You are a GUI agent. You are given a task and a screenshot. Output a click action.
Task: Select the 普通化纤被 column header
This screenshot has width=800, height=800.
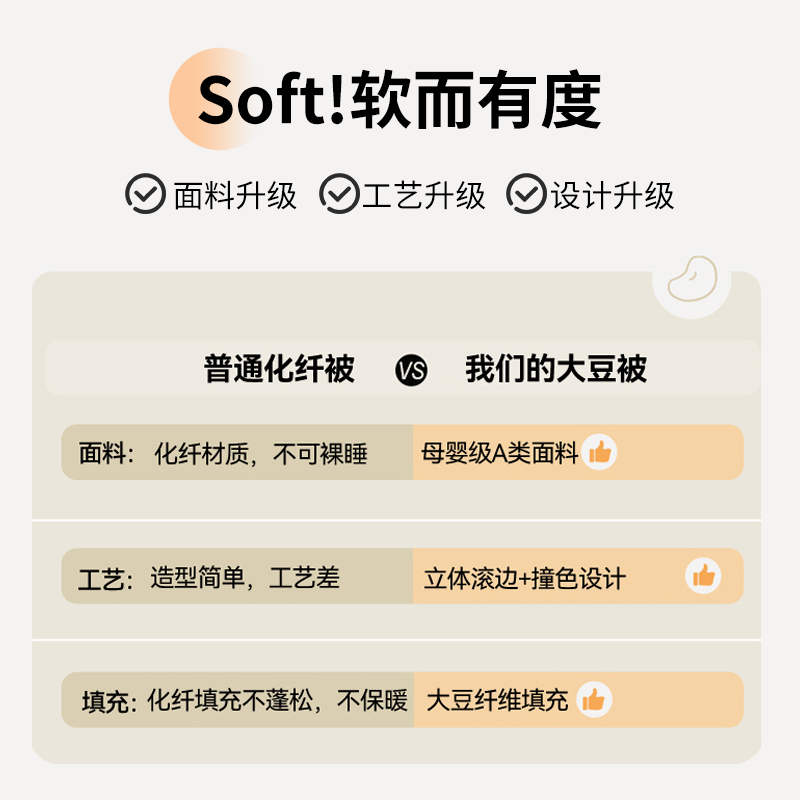click(x=279, y=369)
